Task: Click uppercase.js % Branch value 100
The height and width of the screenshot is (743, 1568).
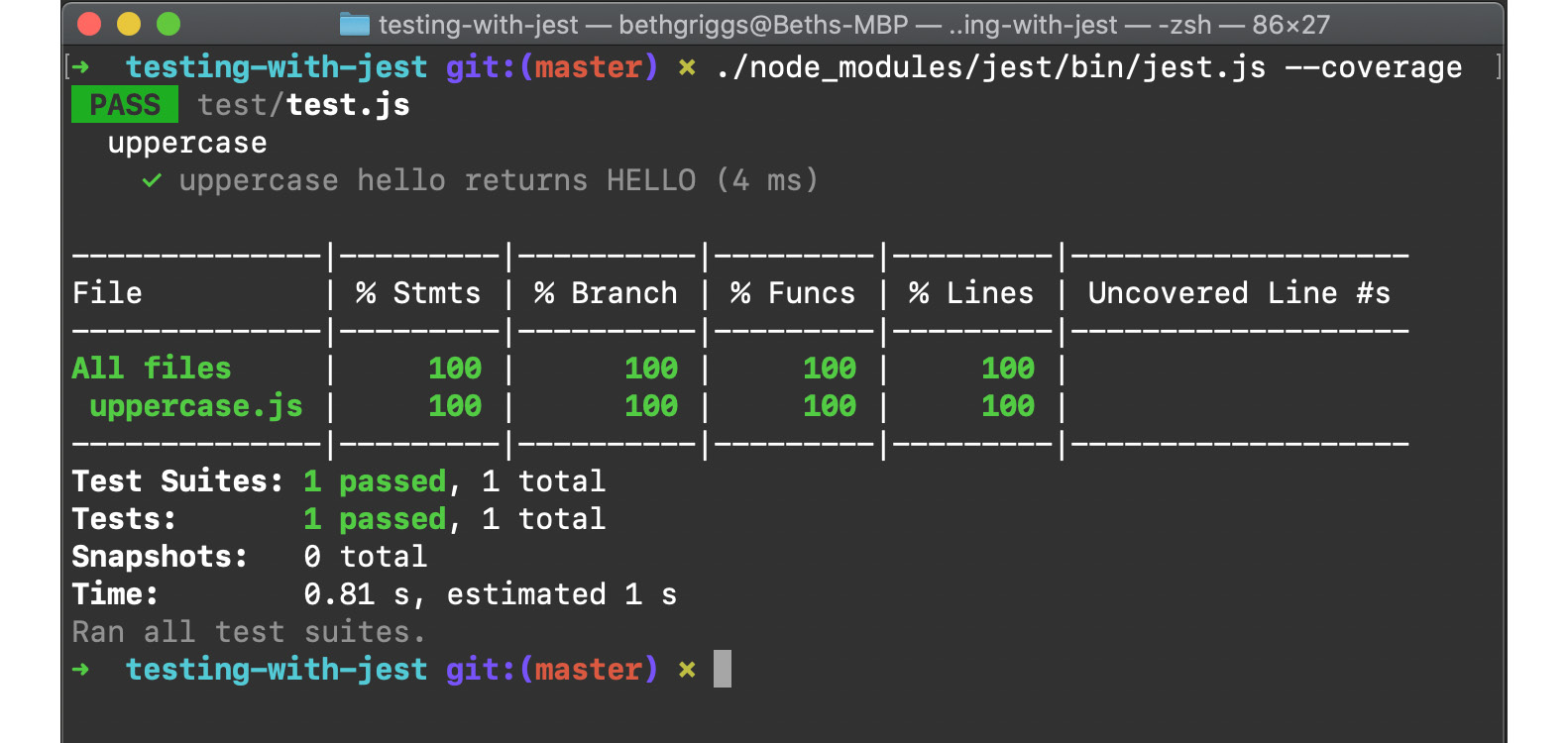Action: [x=651, y=406]
